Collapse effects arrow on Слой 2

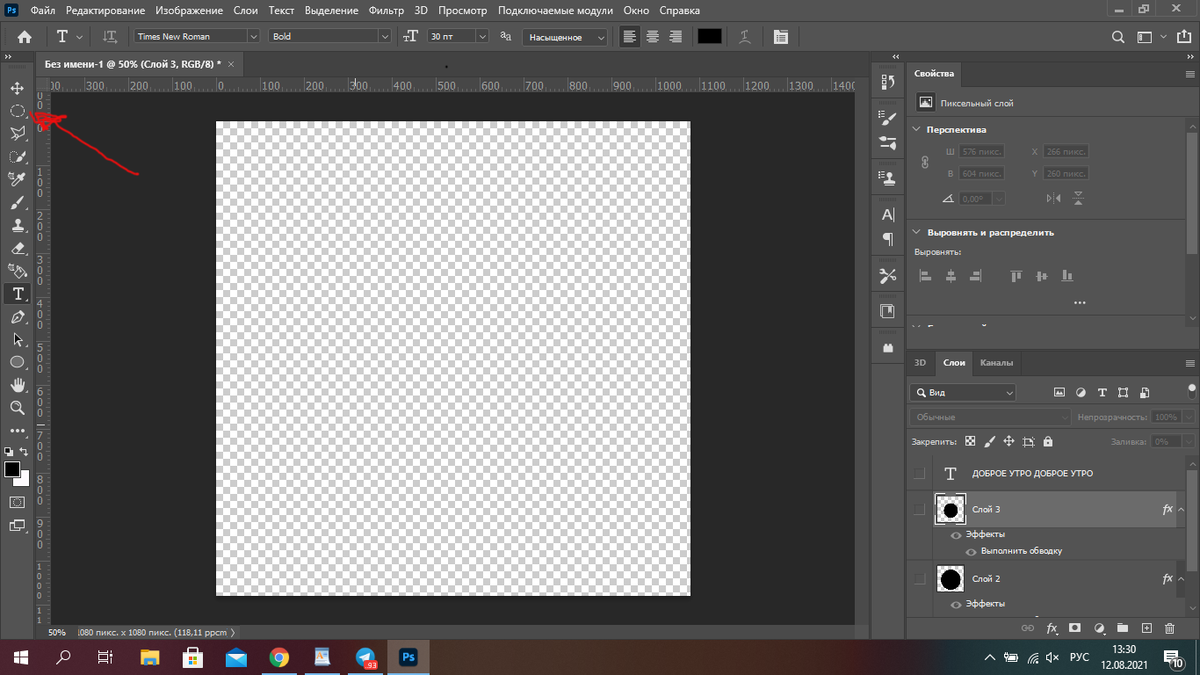pos(1182,579)
